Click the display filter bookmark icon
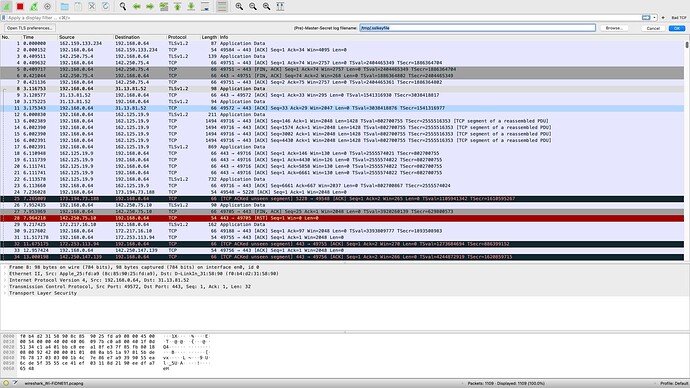This screenshot has width=690, height=388. (x=4, y=18)
